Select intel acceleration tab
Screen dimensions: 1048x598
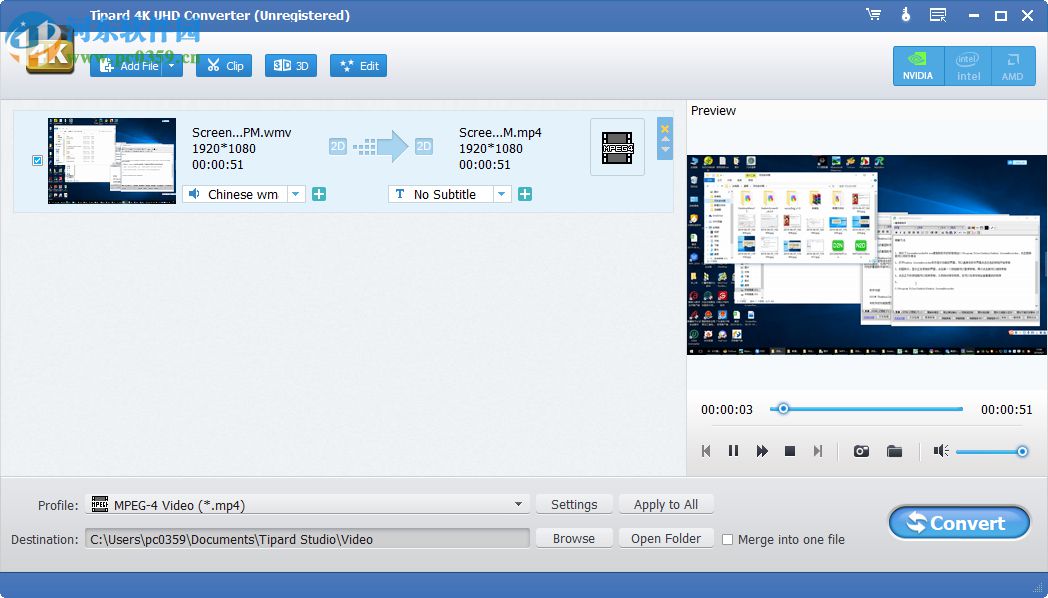point(966,66)
